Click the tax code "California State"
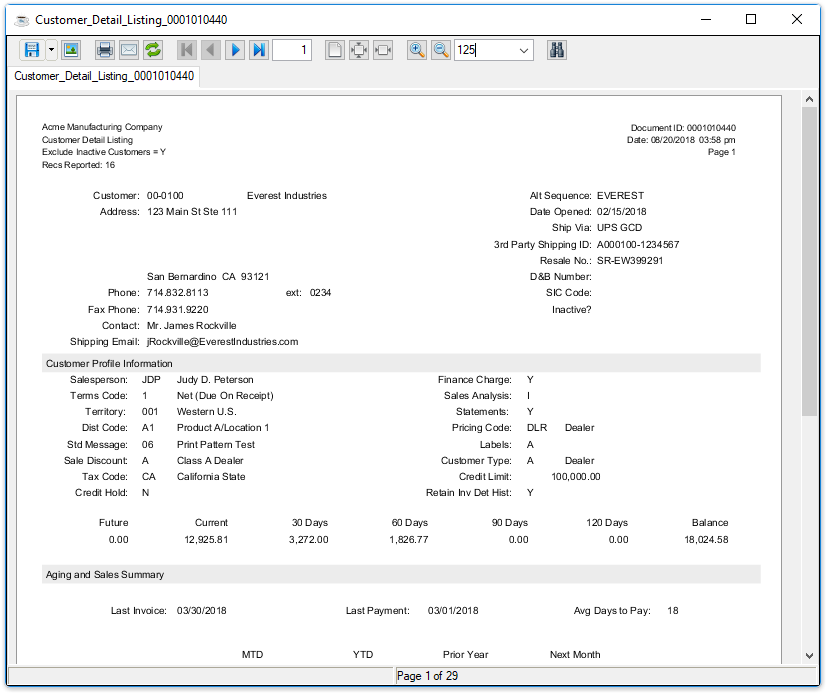830x696 pixels. pyautogui.click(x=211, y=477)
